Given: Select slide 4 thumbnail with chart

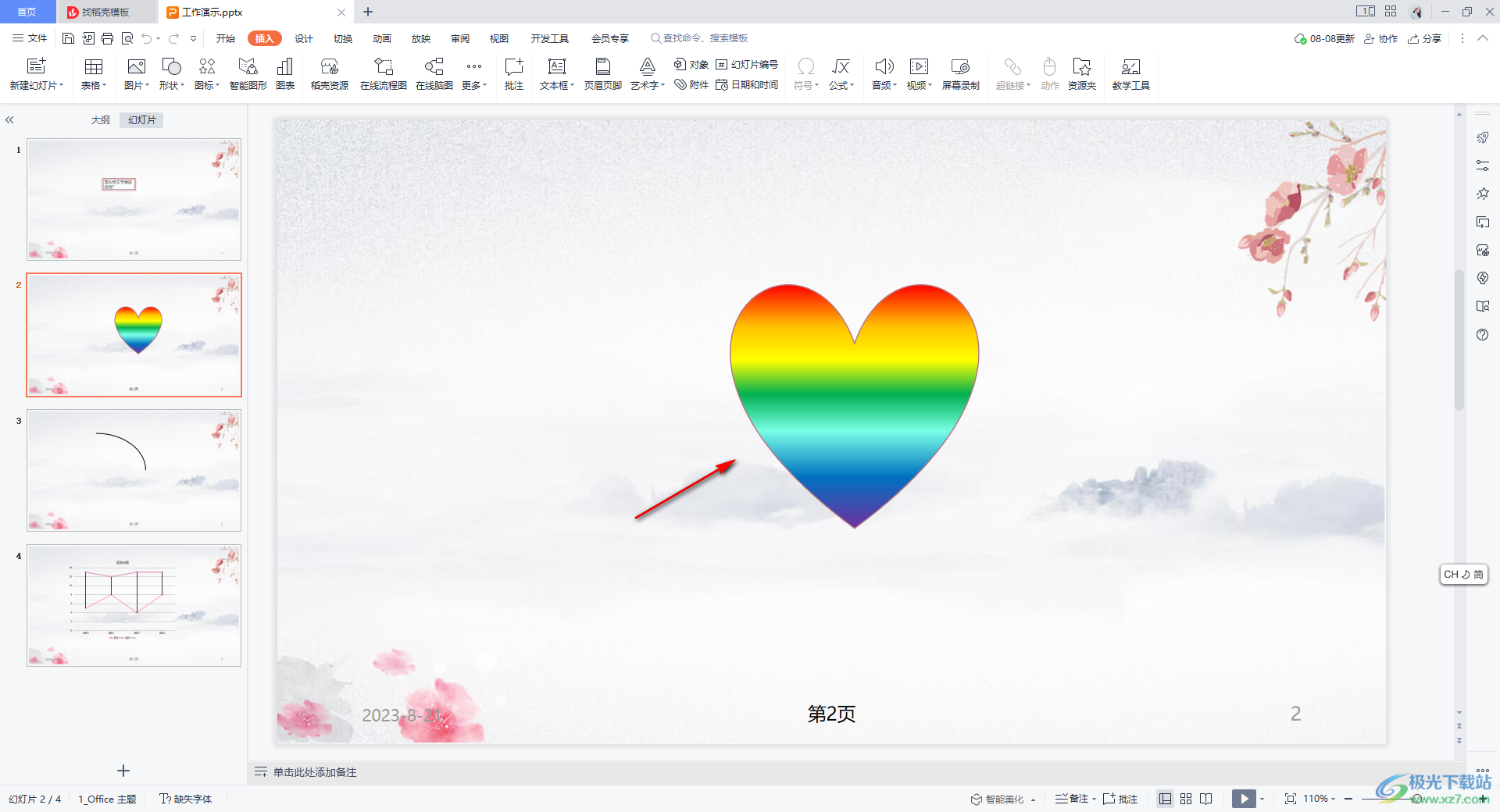Looking at the screenshot, I should click(134, 605).
